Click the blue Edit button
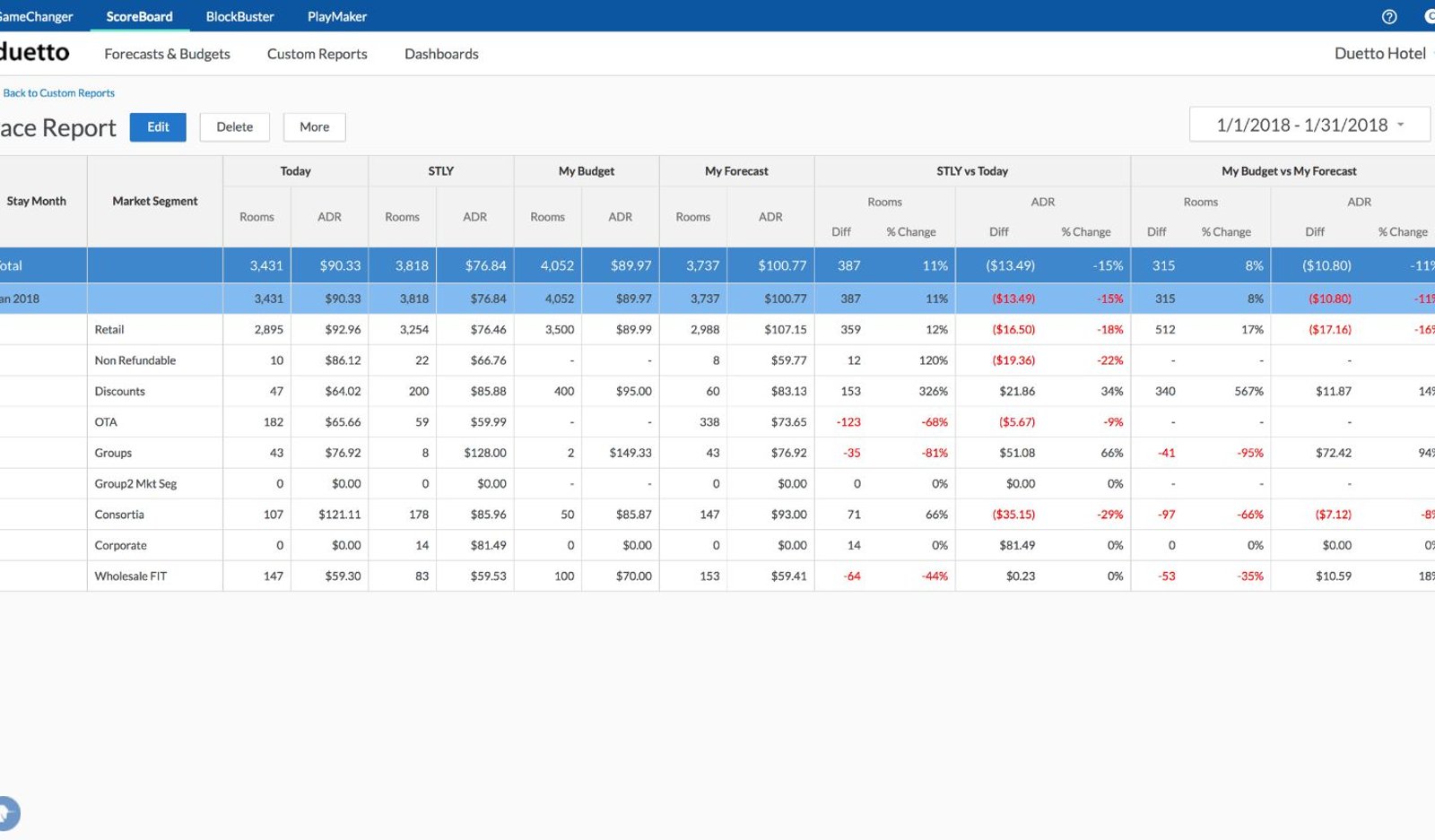The height and width of the screenshot is (840, 1435). [x=158, y=127]
